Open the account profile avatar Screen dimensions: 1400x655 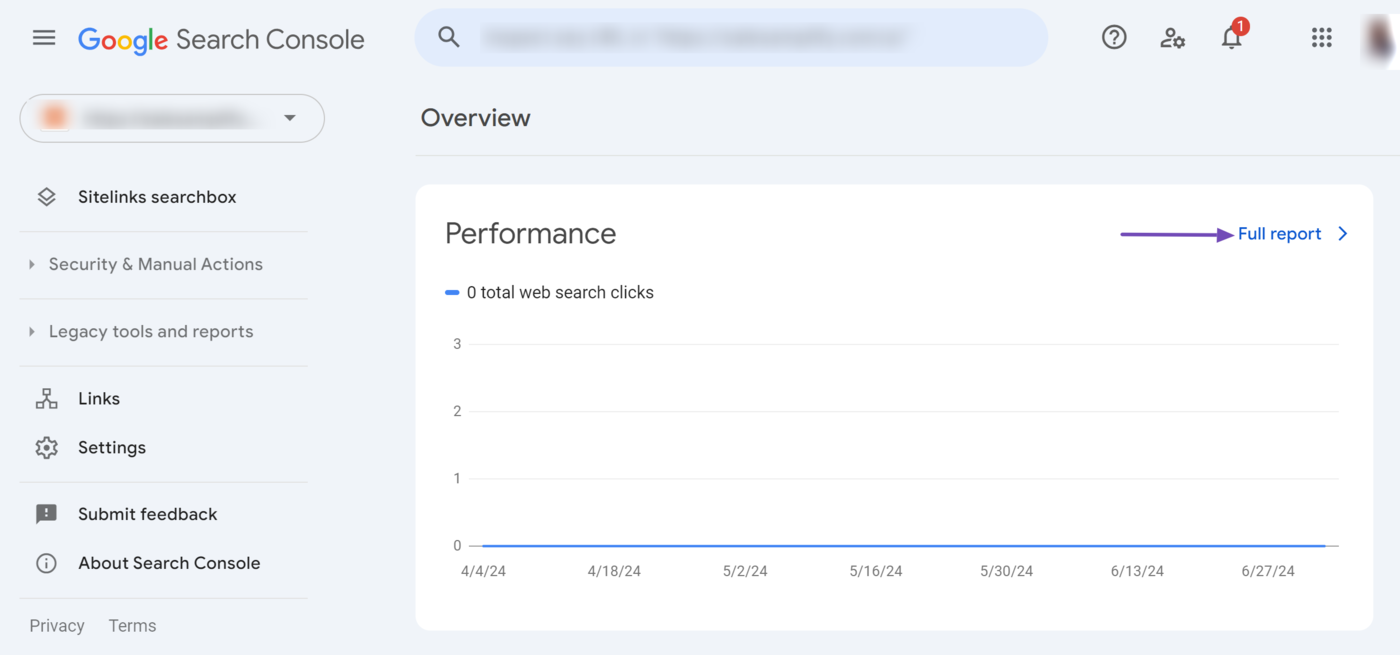pos(1382,38)
